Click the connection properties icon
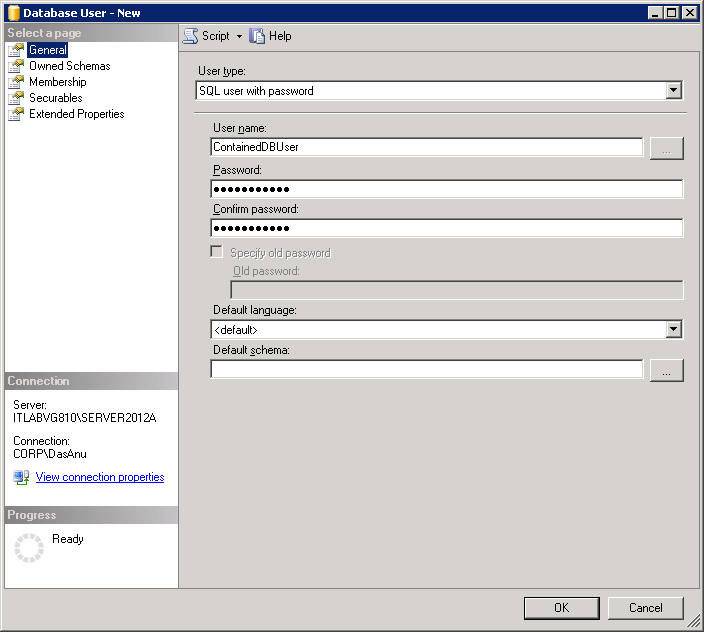This screenshot has height=632, width=704. [x=21, y=478]
